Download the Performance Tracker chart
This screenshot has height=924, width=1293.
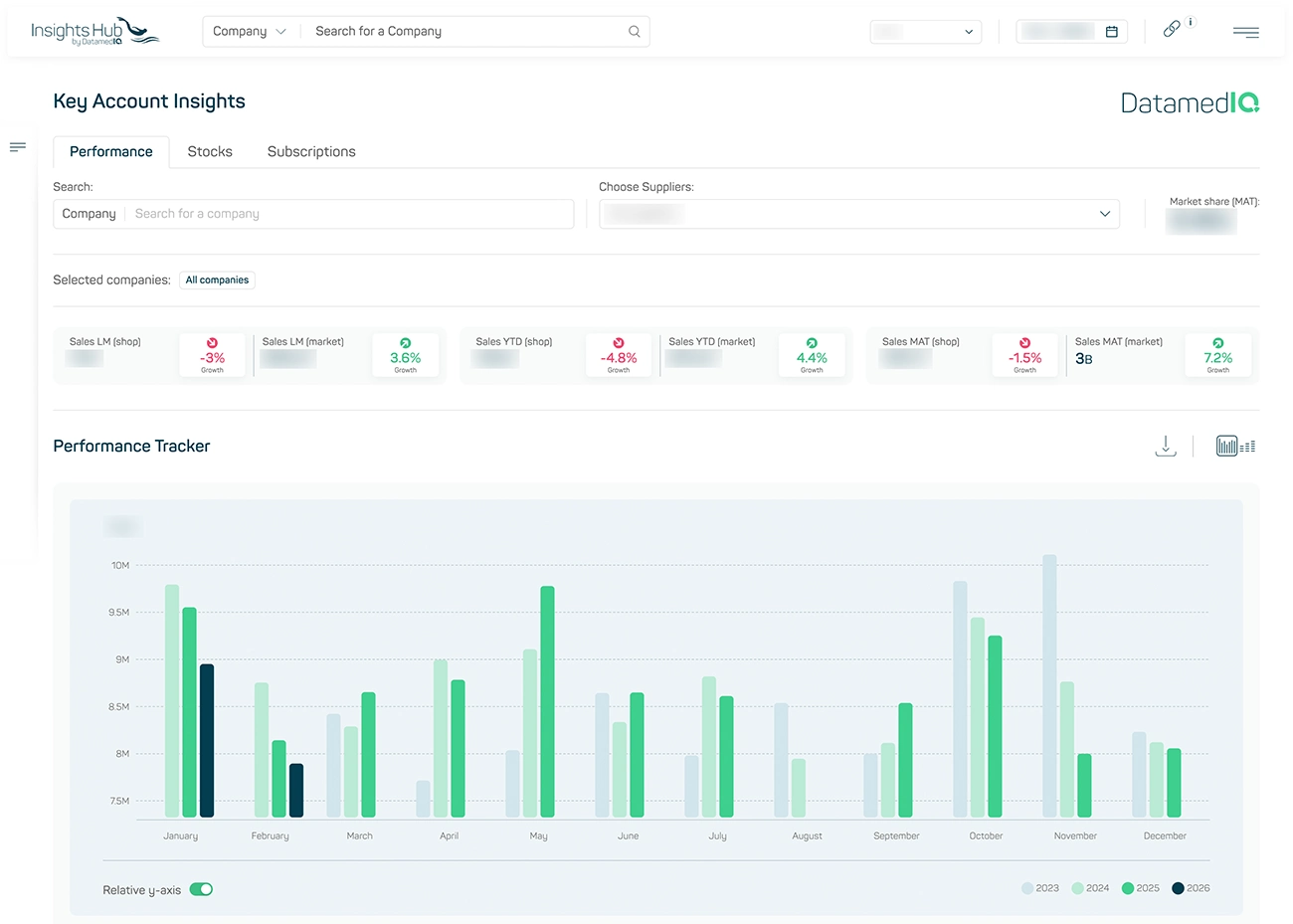1166,447
